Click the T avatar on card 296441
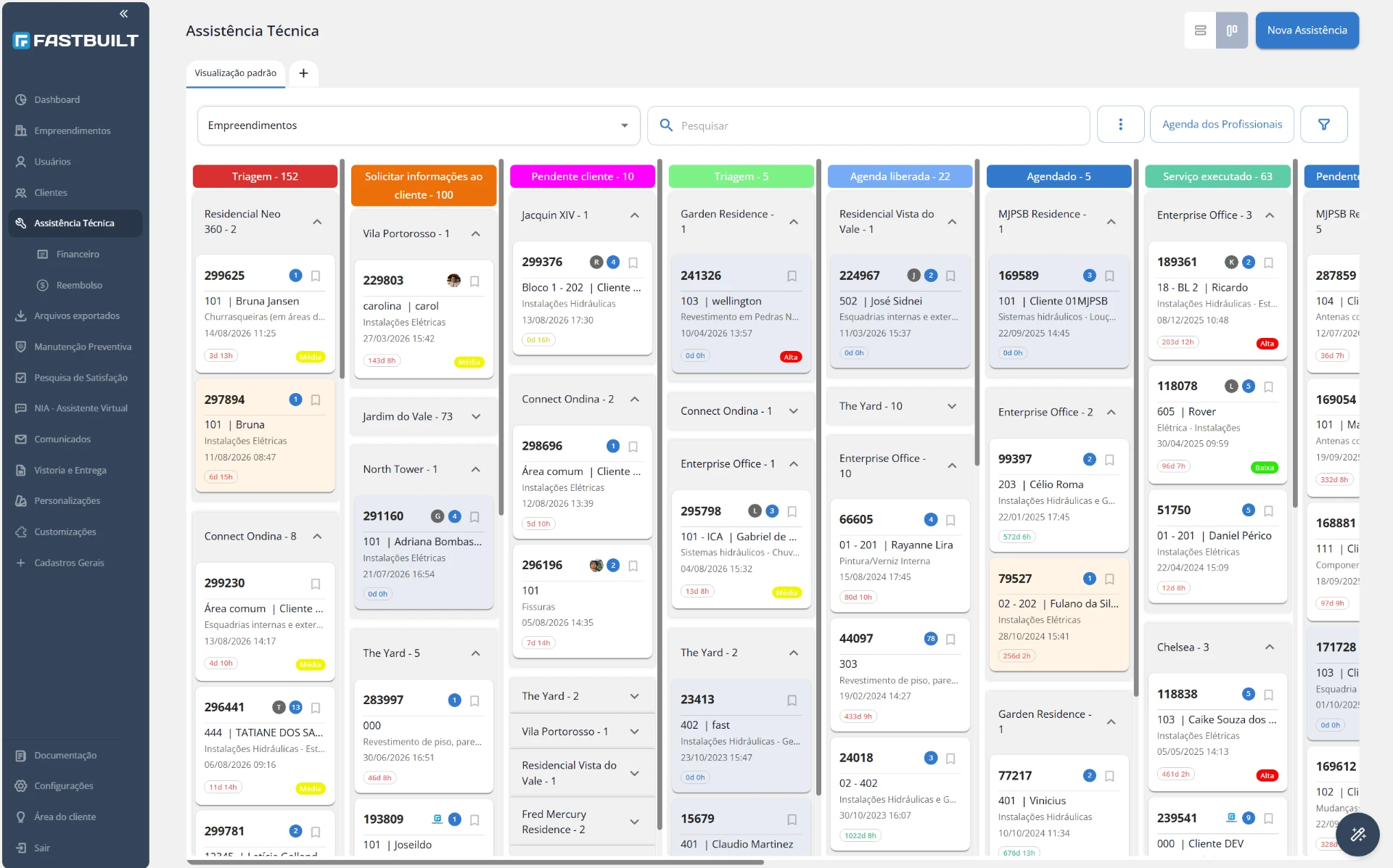1393x868 pixels. coord(279,708)
